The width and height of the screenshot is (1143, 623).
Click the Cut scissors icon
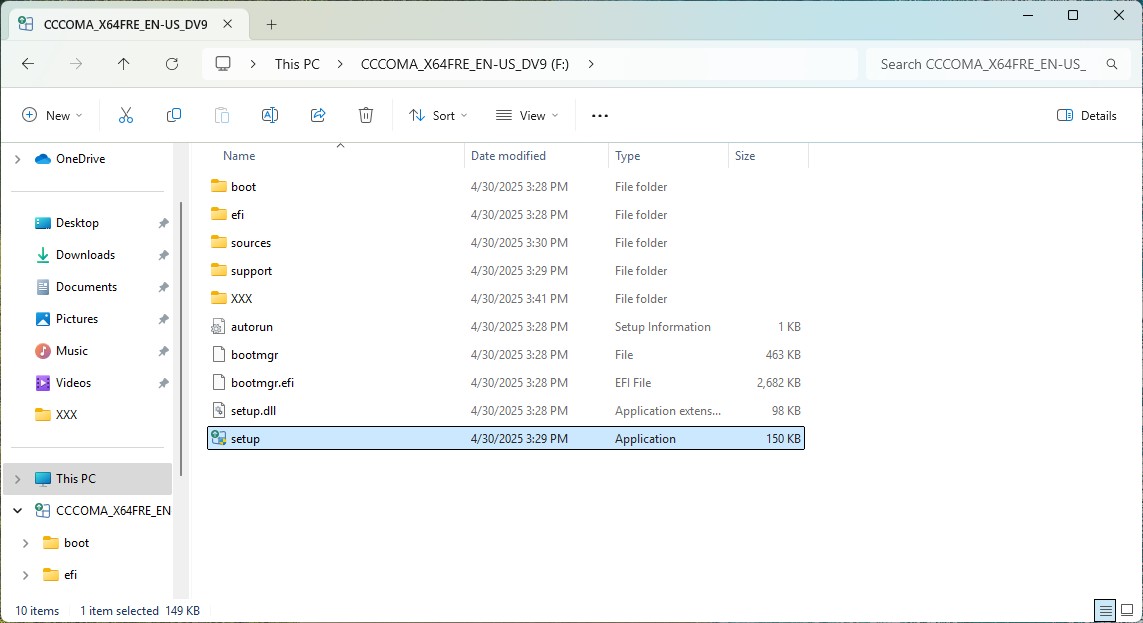126,115
